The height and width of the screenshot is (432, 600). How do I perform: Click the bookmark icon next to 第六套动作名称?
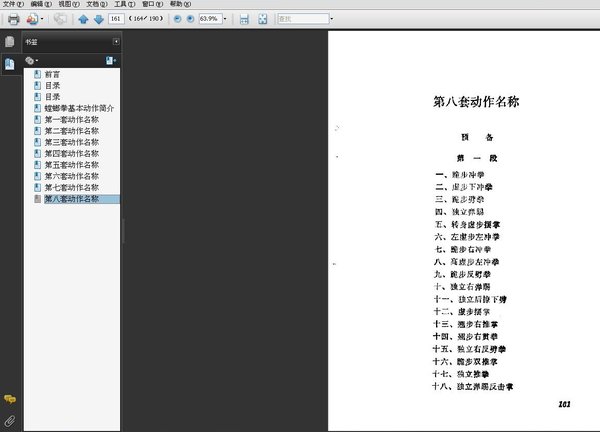pos(38,176)
